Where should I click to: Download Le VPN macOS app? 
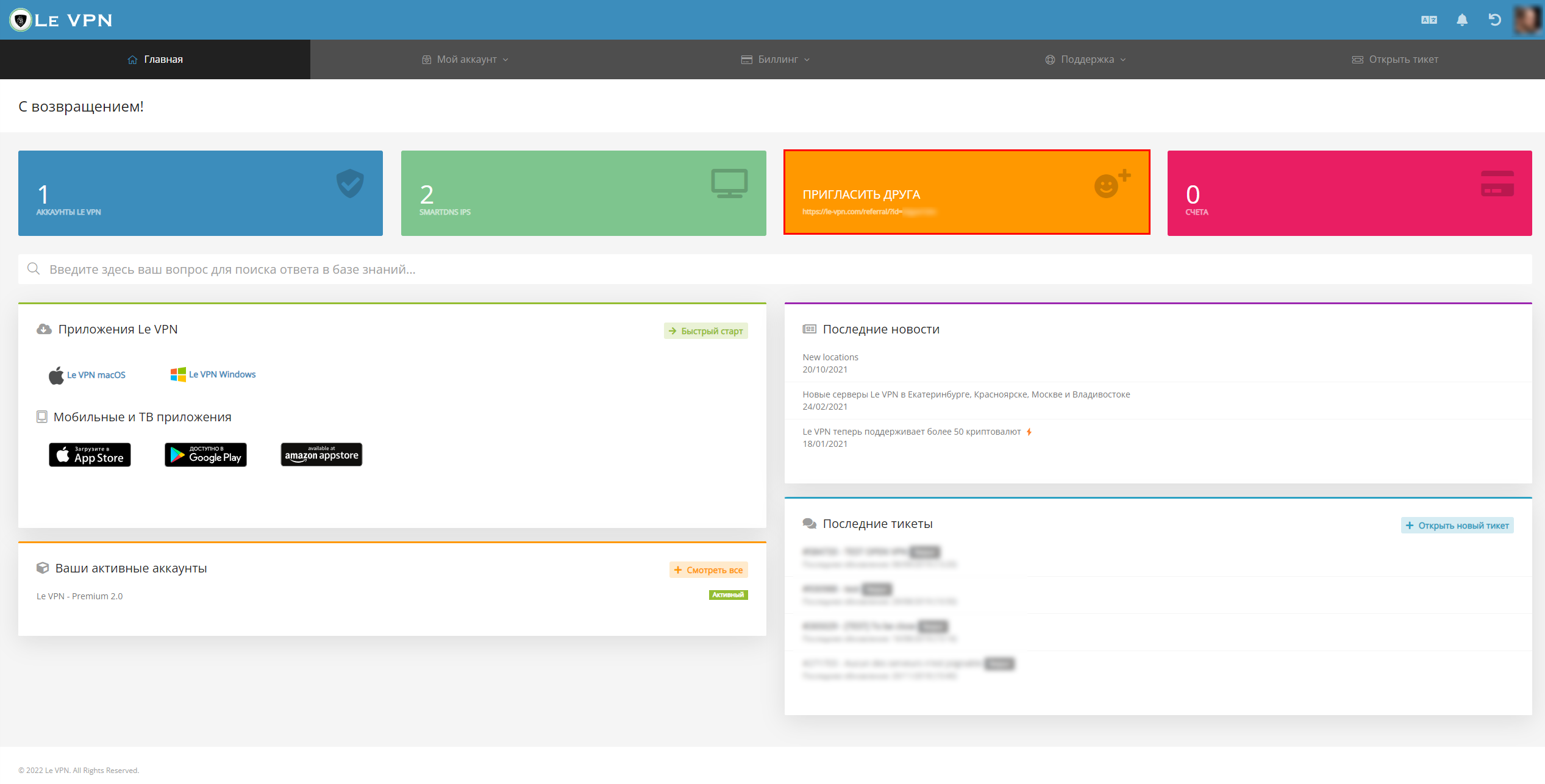96,375
